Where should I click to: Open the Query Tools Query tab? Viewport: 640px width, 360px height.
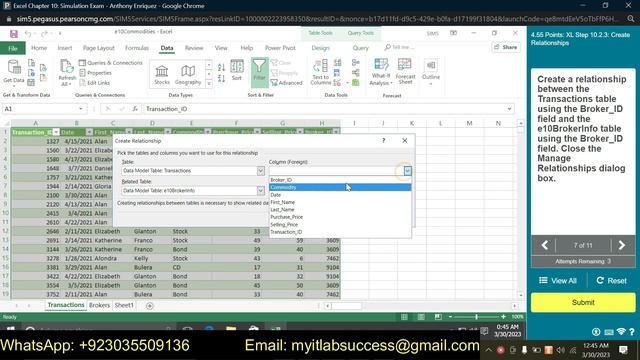click(360, 48)
